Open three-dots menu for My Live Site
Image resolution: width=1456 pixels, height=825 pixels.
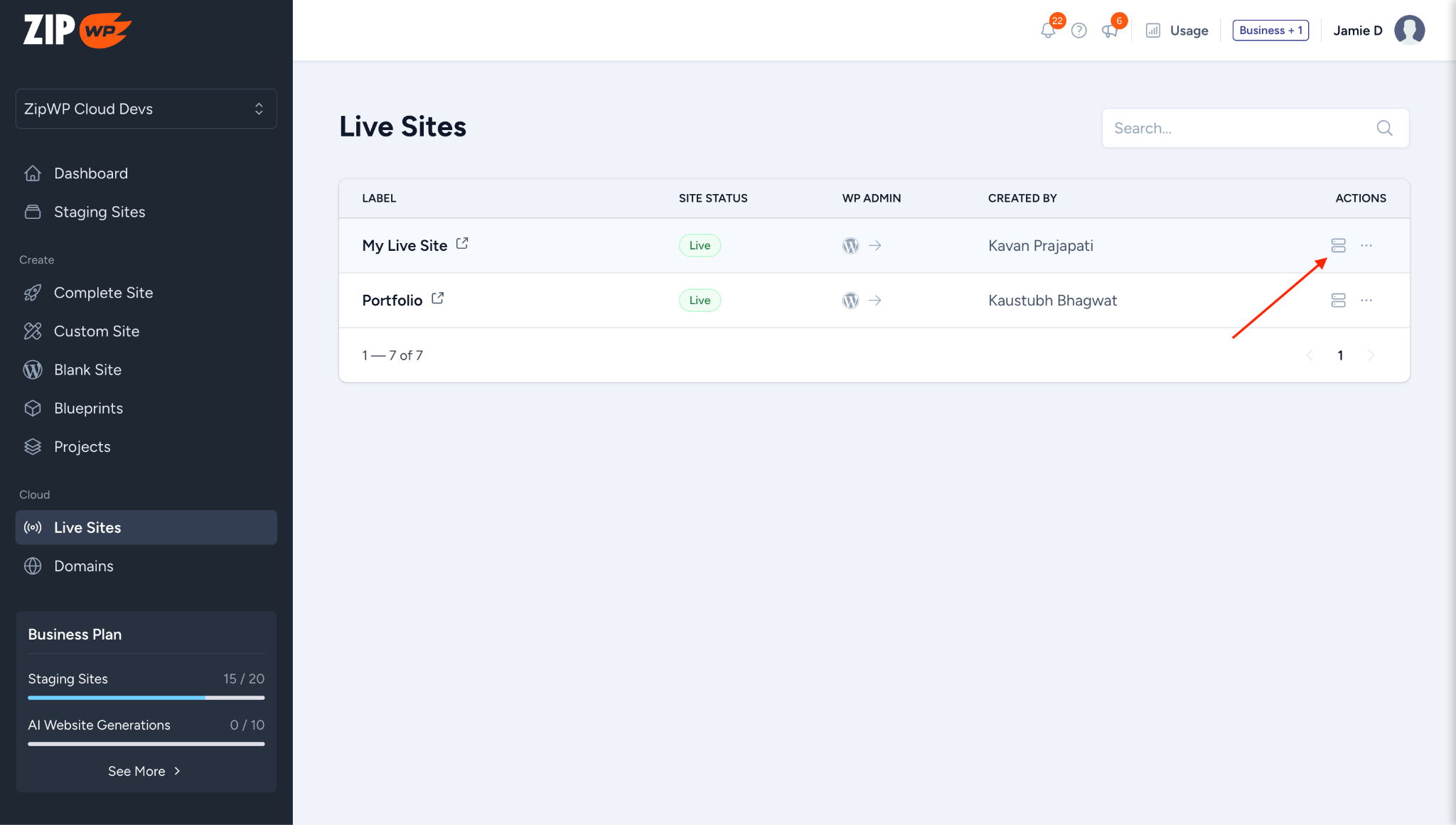pyautogui.click(x=1366, y=246)
